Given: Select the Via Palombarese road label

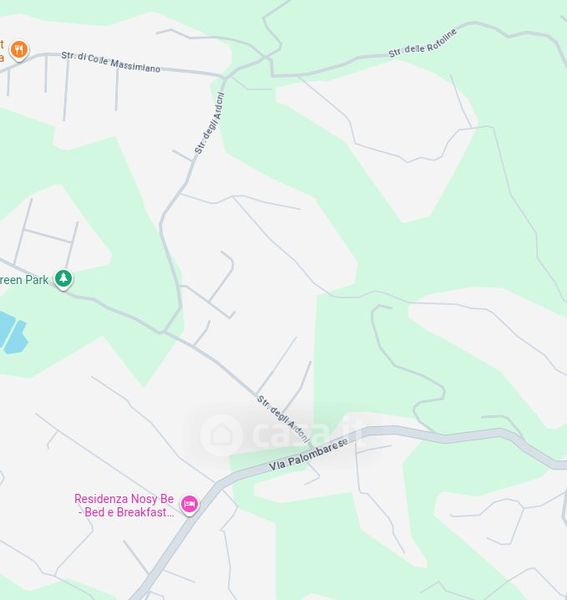Looking at the screenshot, I should 308,455.
